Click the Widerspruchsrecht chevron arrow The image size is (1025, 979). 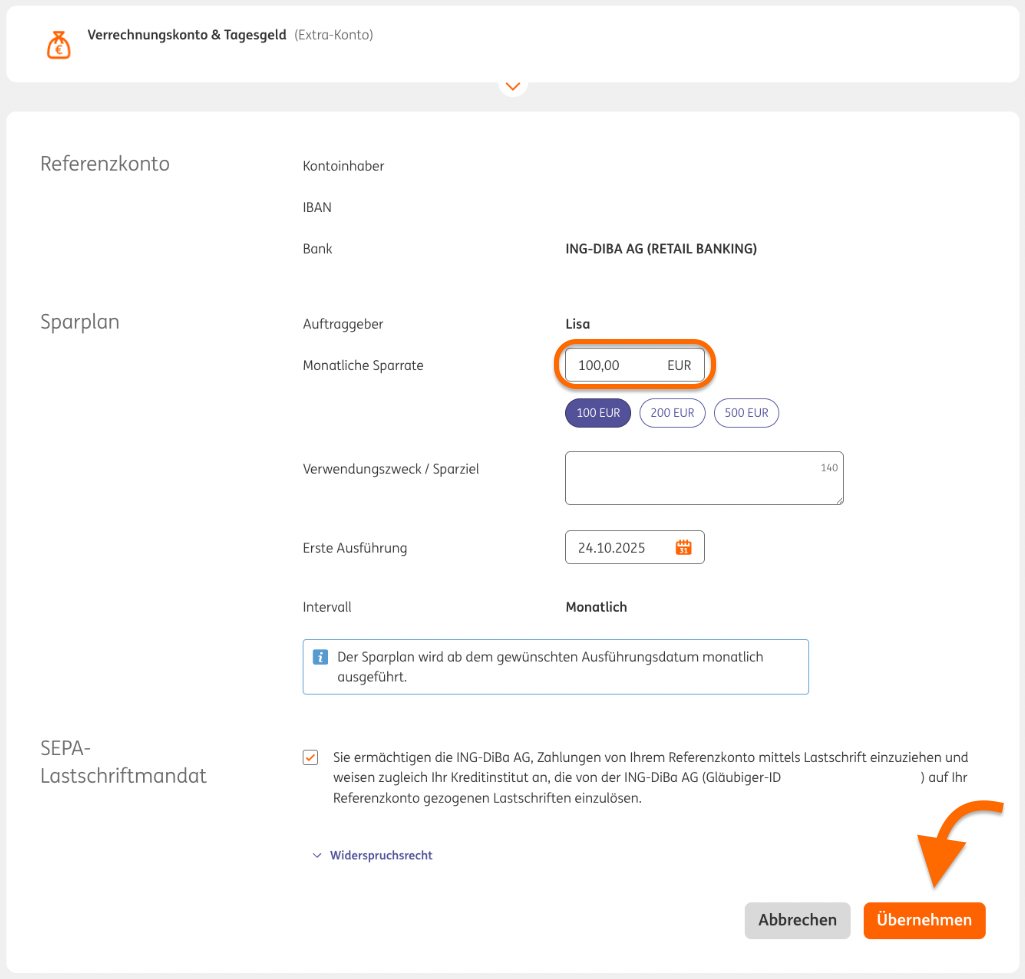(318, 855)
